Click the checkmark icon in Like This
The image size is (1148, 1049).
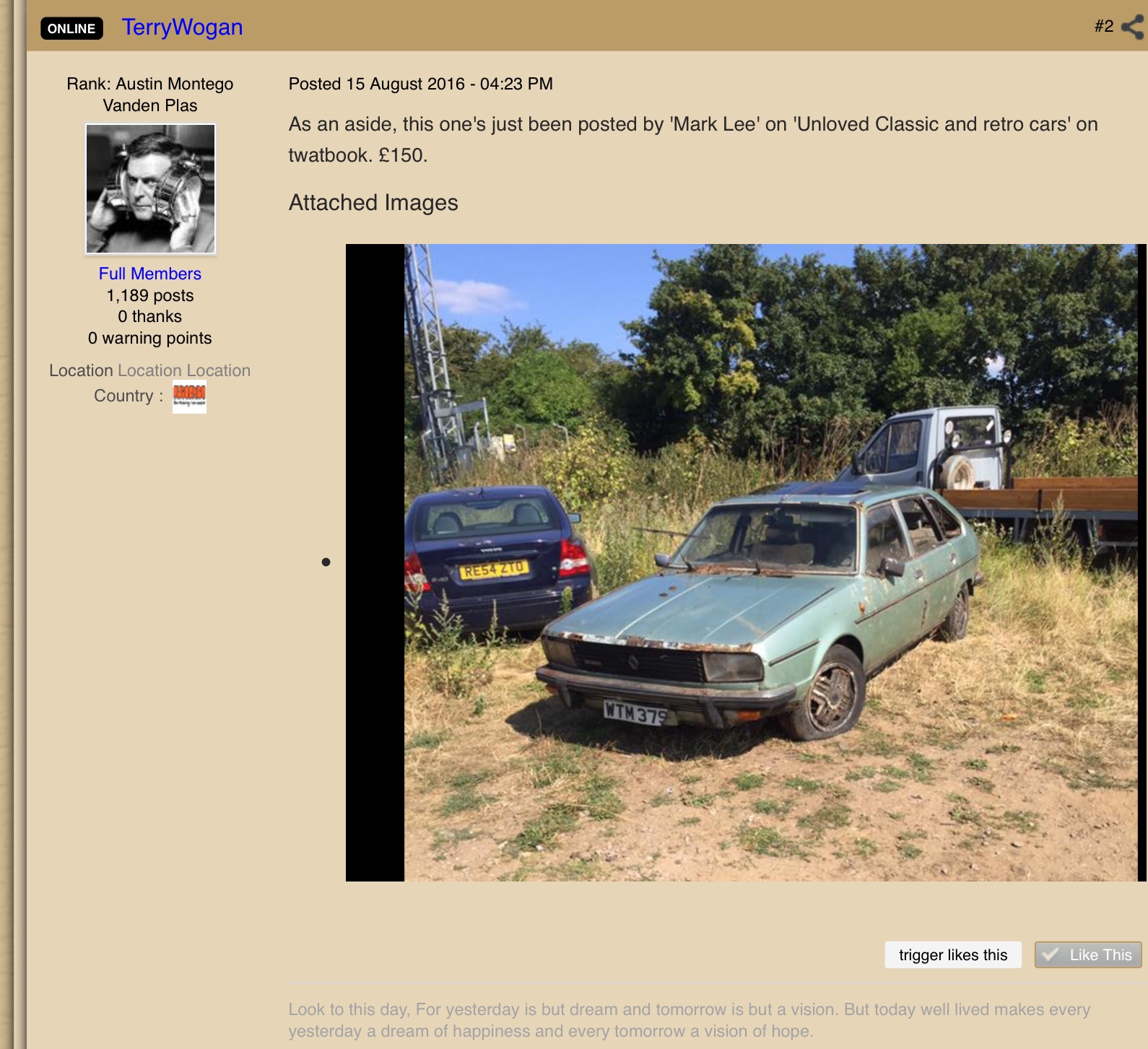click(x=1051, y=954)
